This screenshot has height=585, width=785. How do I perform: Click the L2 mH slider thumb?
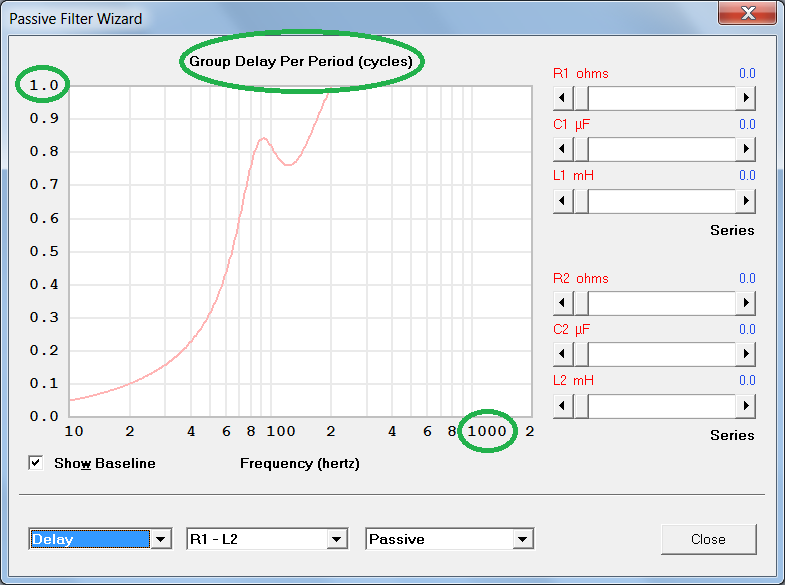581,406
